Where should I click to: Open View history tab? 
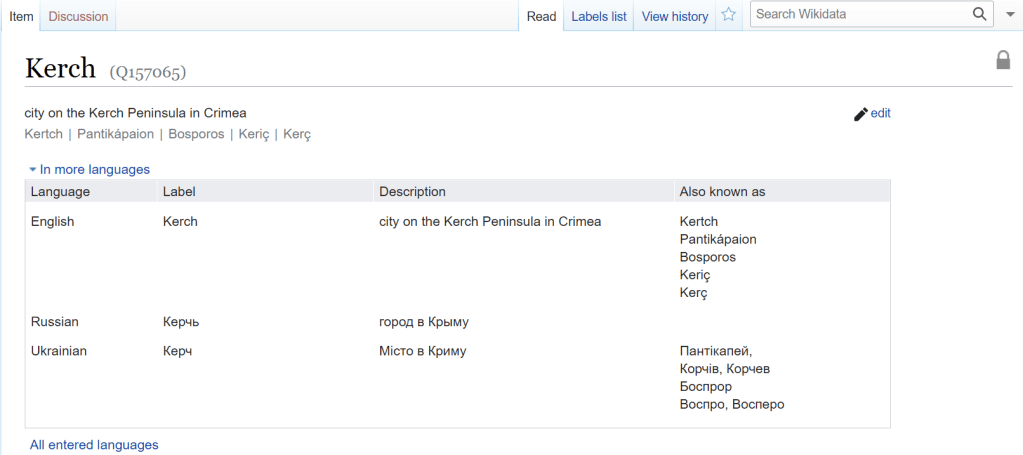click(674, 16)
